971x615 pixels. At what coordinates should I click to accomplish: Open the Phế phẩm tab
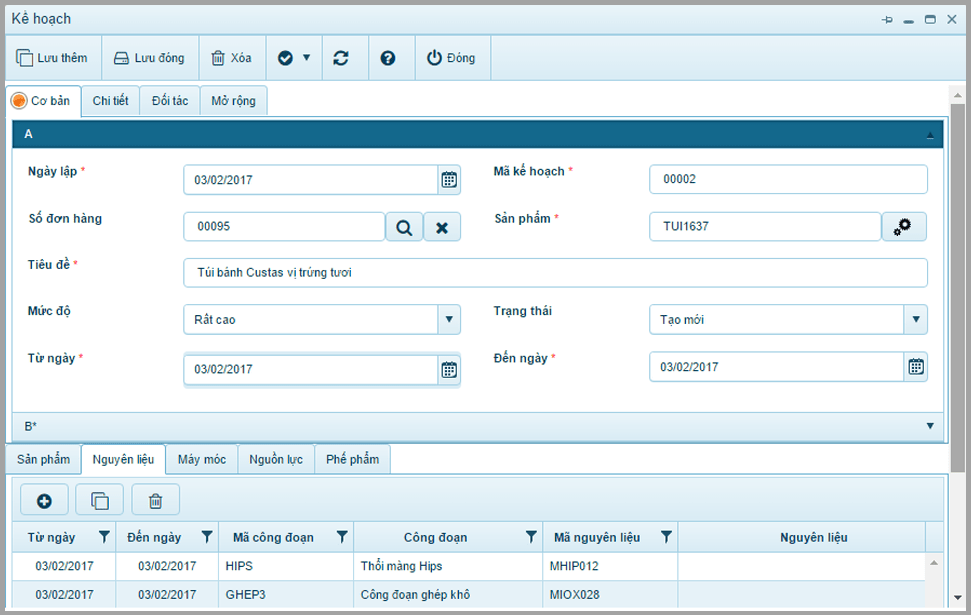(352, 460)
